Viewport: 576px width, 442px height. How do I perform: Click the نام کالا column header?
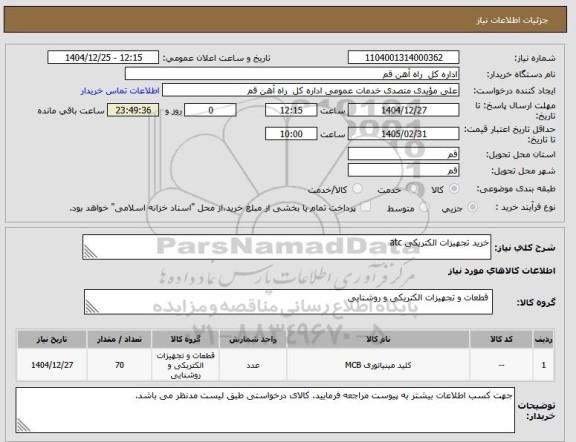tap(378, 339)
